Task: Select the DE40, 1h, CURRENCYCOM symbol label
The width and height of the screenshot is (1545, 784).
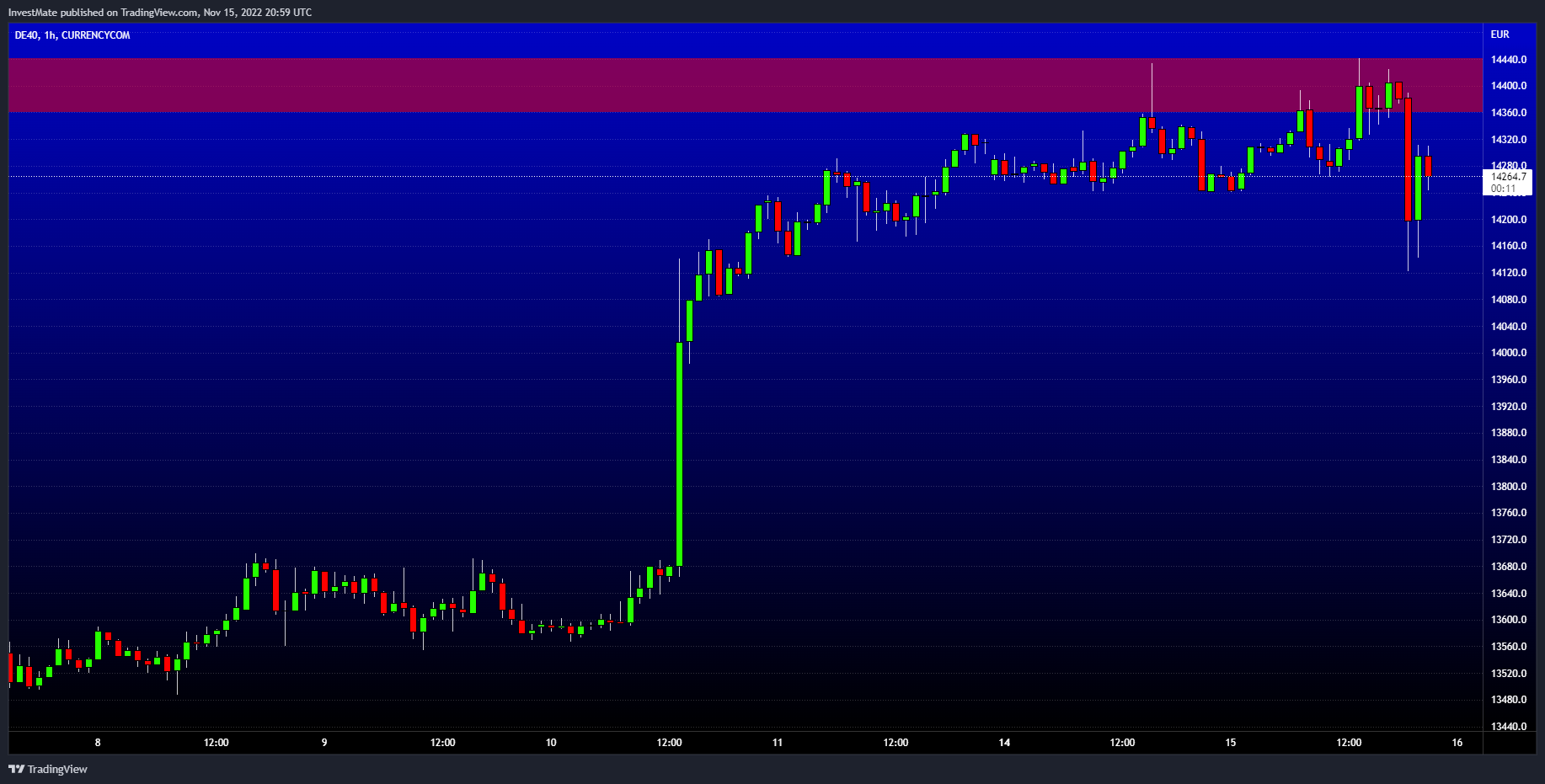Action: (x=72, y=35)
